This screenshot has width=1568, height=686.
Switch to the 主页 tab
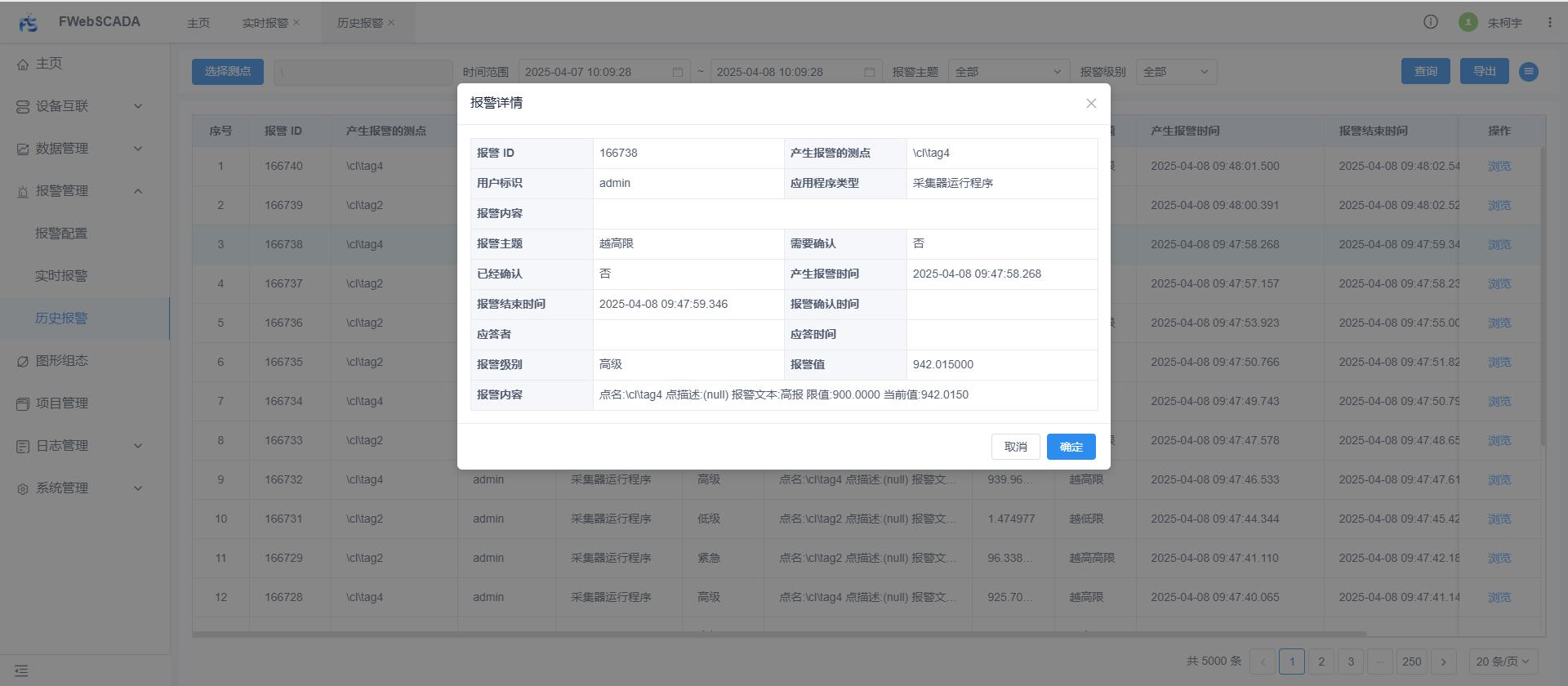tap(198, 23)
